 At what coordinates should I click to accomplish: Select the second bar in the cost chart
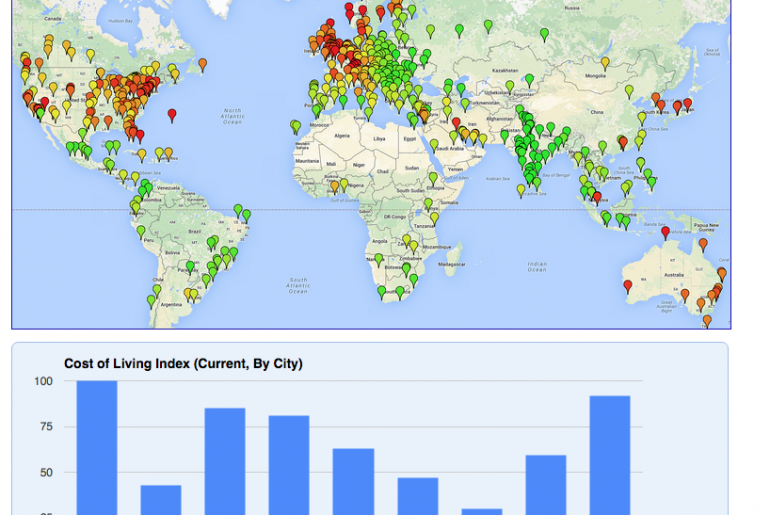tap(161, 499)
